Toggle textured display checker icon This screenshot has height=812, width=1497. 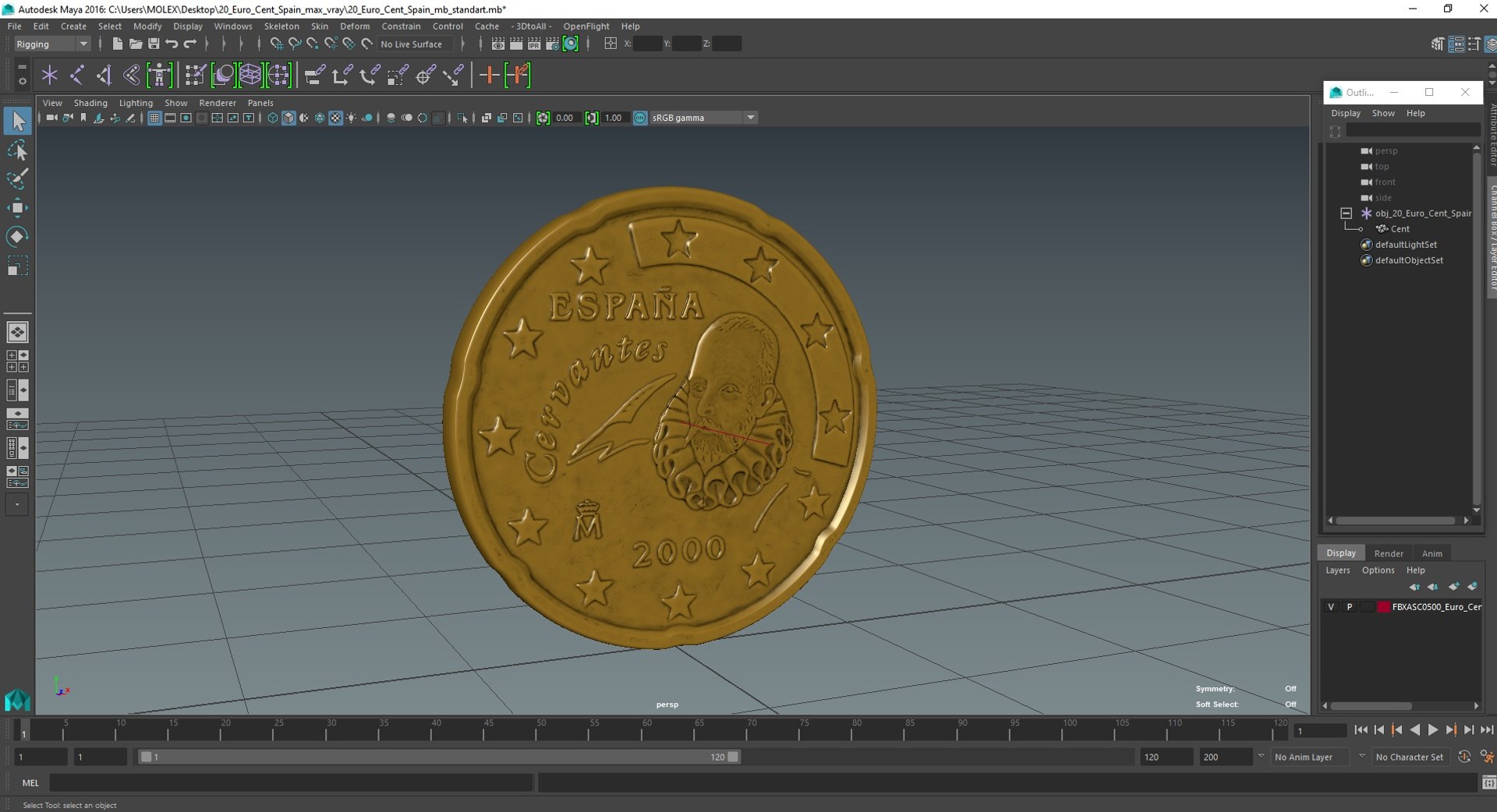coord(335,118)
